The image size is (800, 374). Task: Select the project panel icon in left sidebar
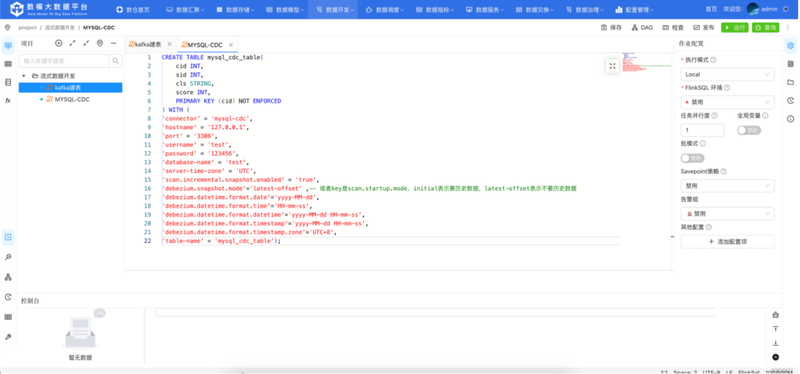point(8,45)
